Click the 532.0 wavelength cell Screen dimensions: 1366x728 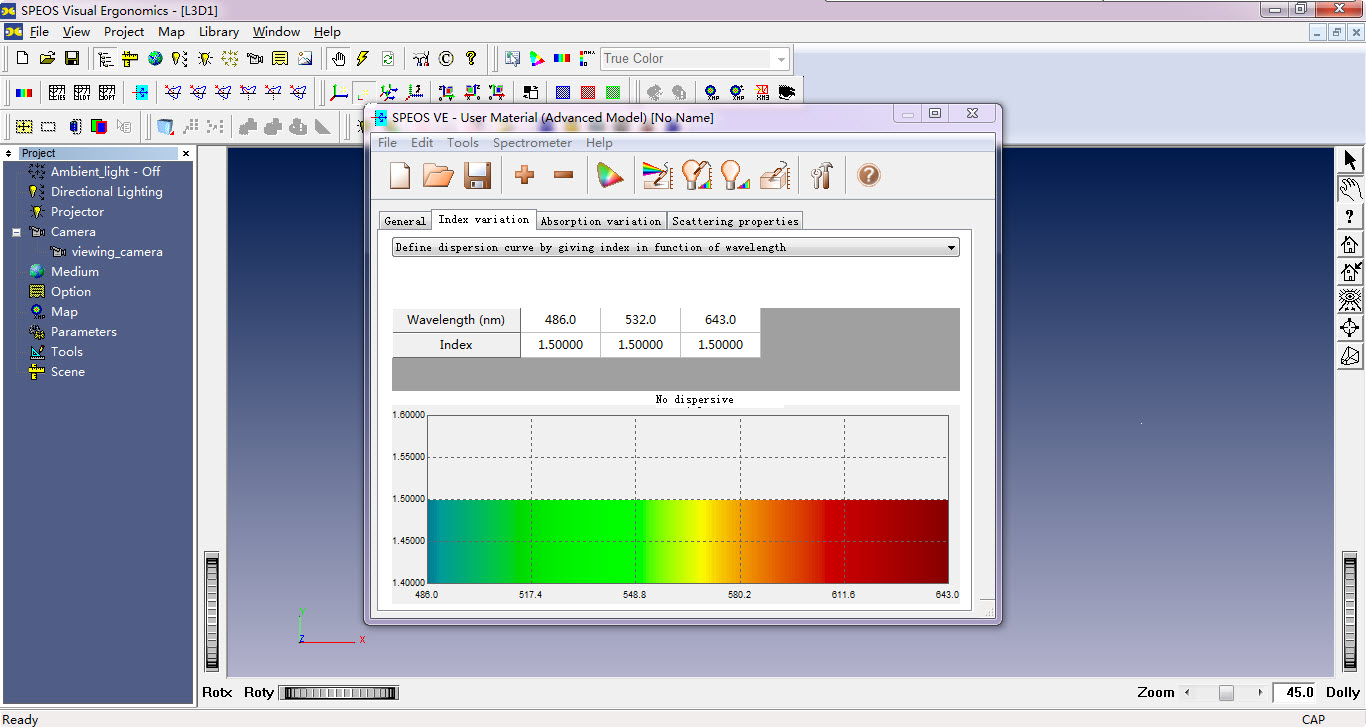[x=640, y=320]
